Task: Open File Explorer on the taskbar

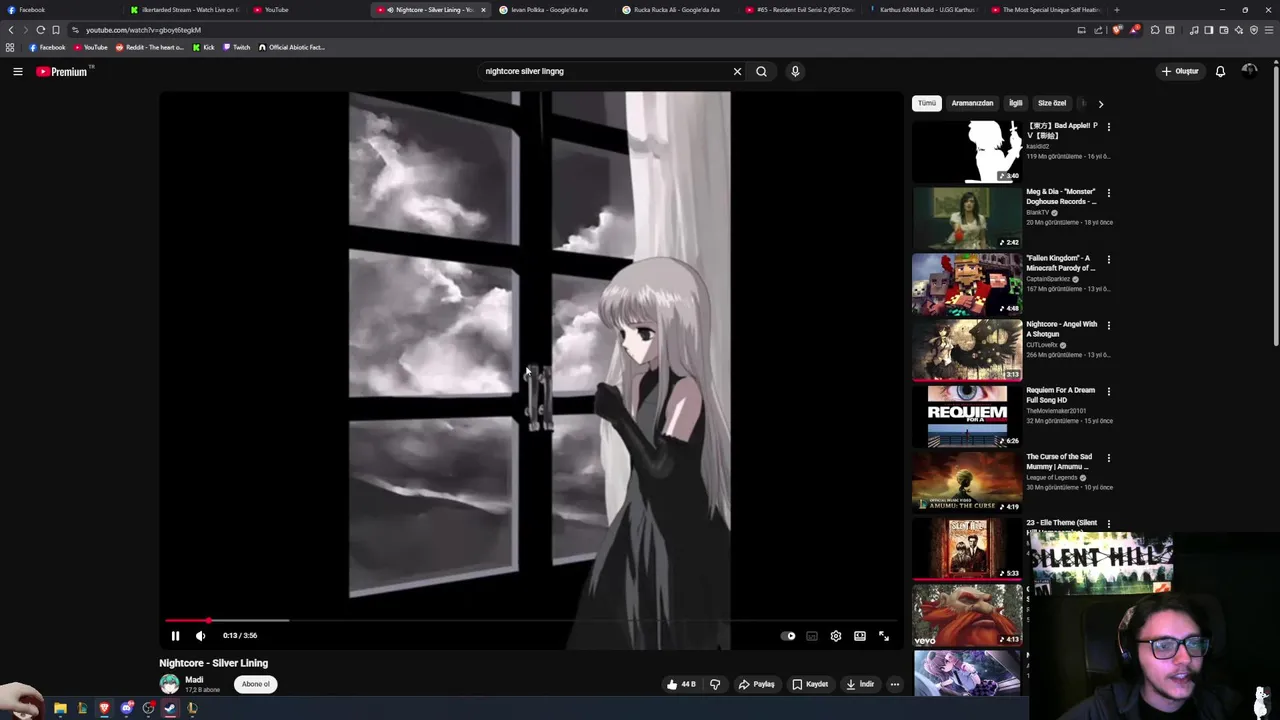Action: 60,708
